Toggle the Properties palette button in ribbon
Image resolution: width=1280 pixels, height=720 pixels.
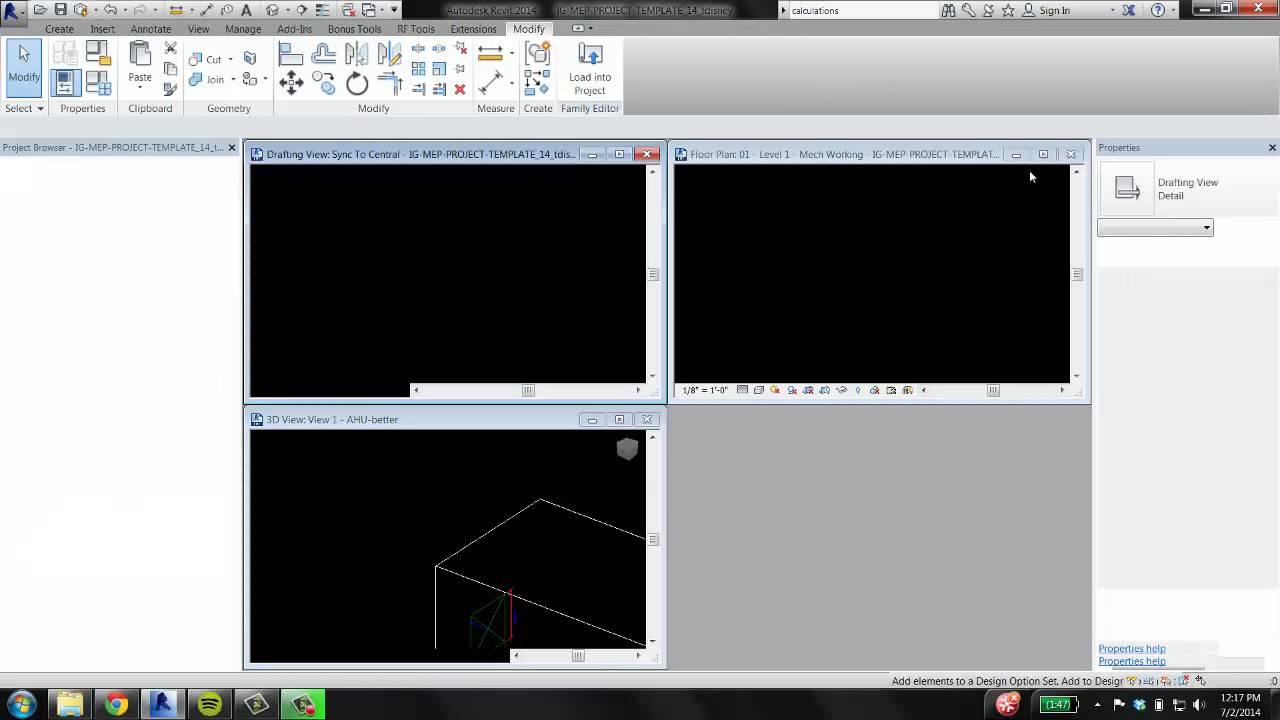click(65, 82)
